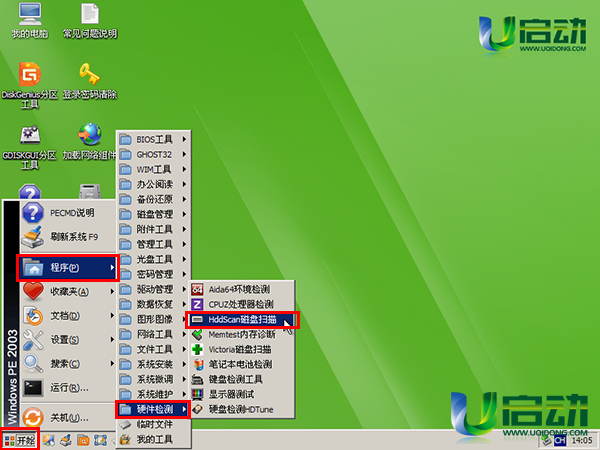Click the 开始 start button
Screen dimensions: 600x450
tap(20, 440)
